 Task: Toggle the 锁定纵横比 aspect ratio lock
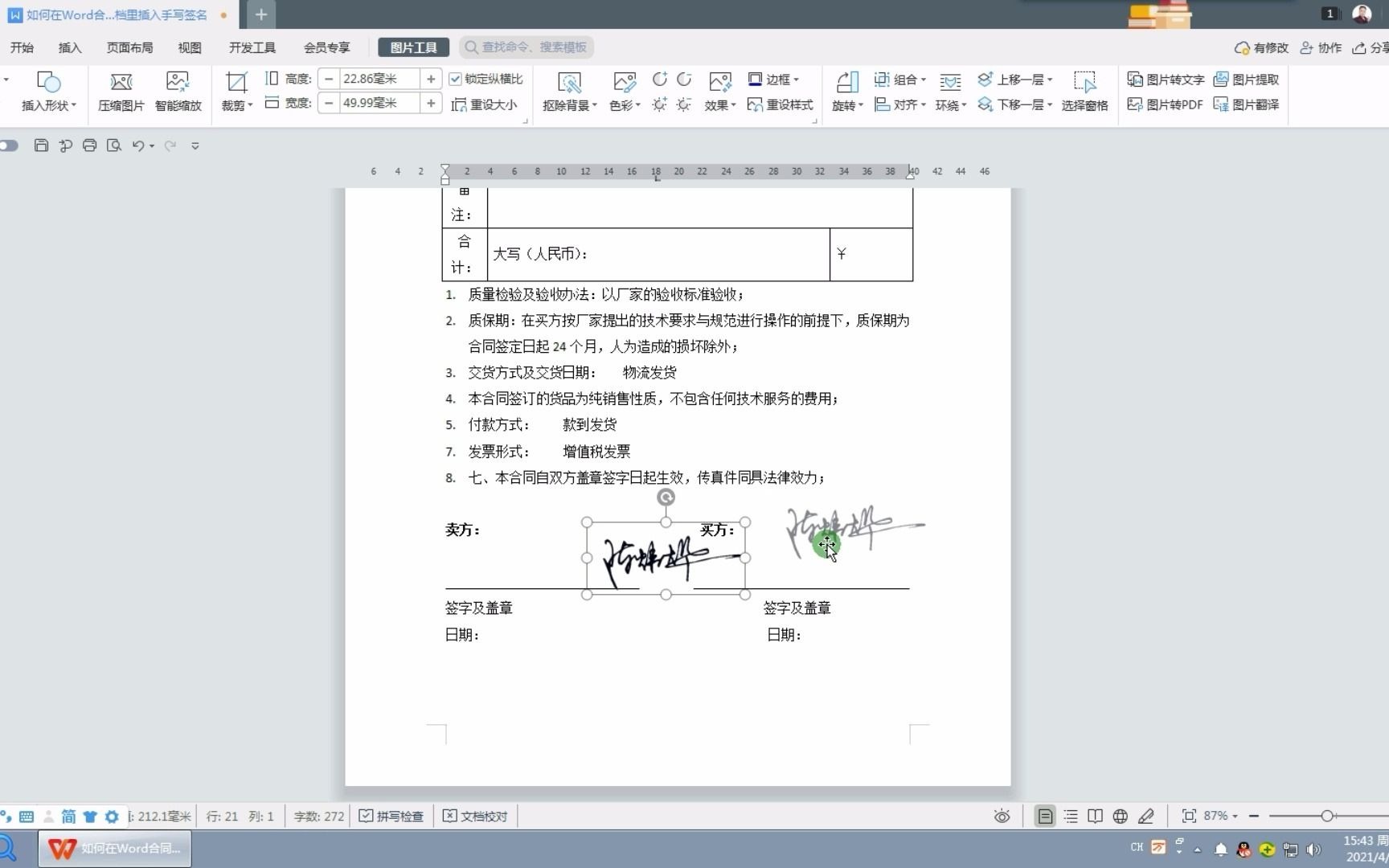click(x=455, y=79)
